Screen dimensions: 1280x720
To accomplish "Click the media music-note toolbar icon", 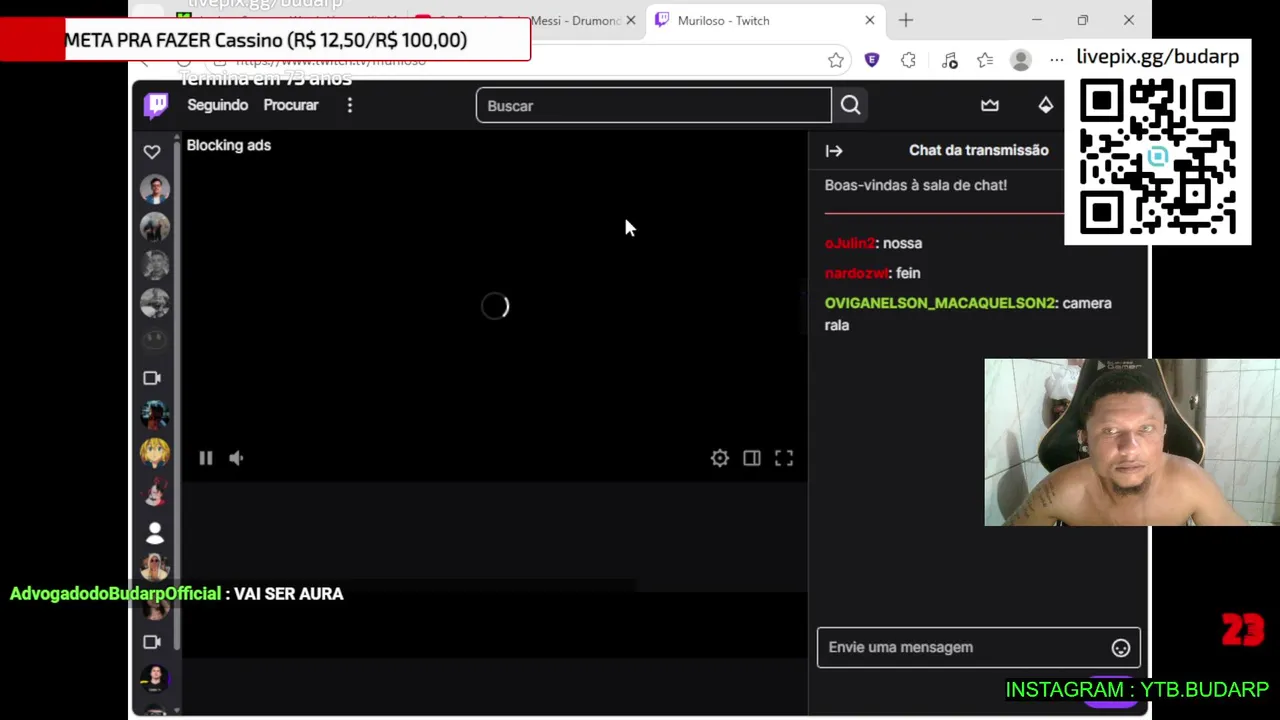I will pyautogui.click(x=950, y=61).
